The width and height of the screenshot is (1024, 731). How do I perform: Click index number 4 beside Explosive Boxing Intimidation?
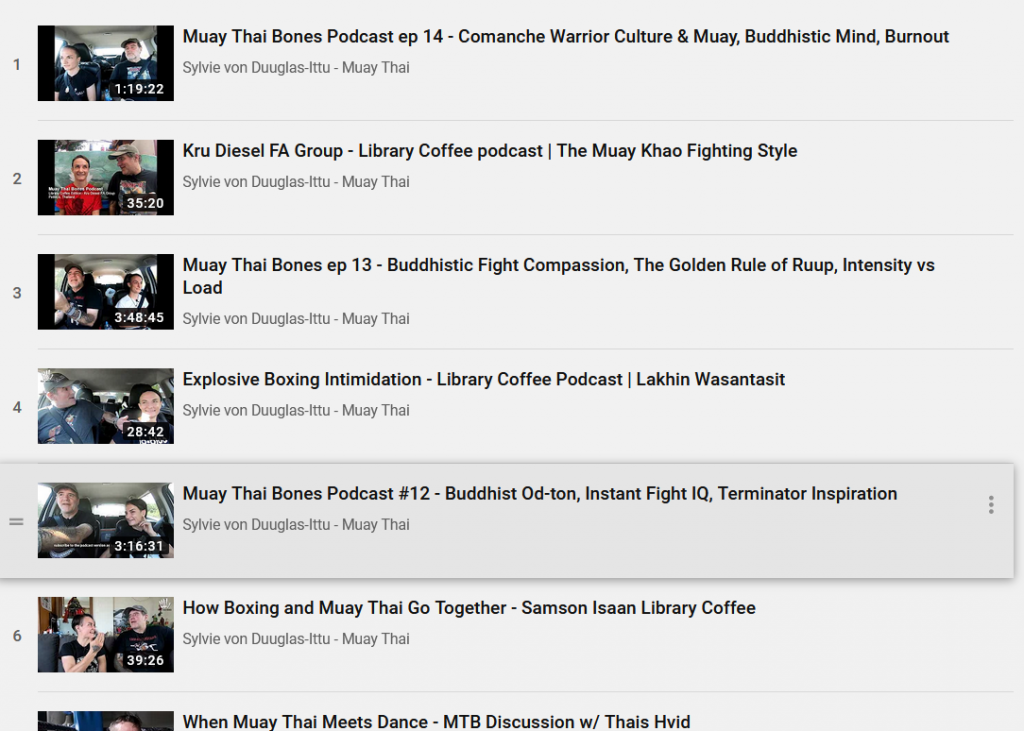pos(17,407)
